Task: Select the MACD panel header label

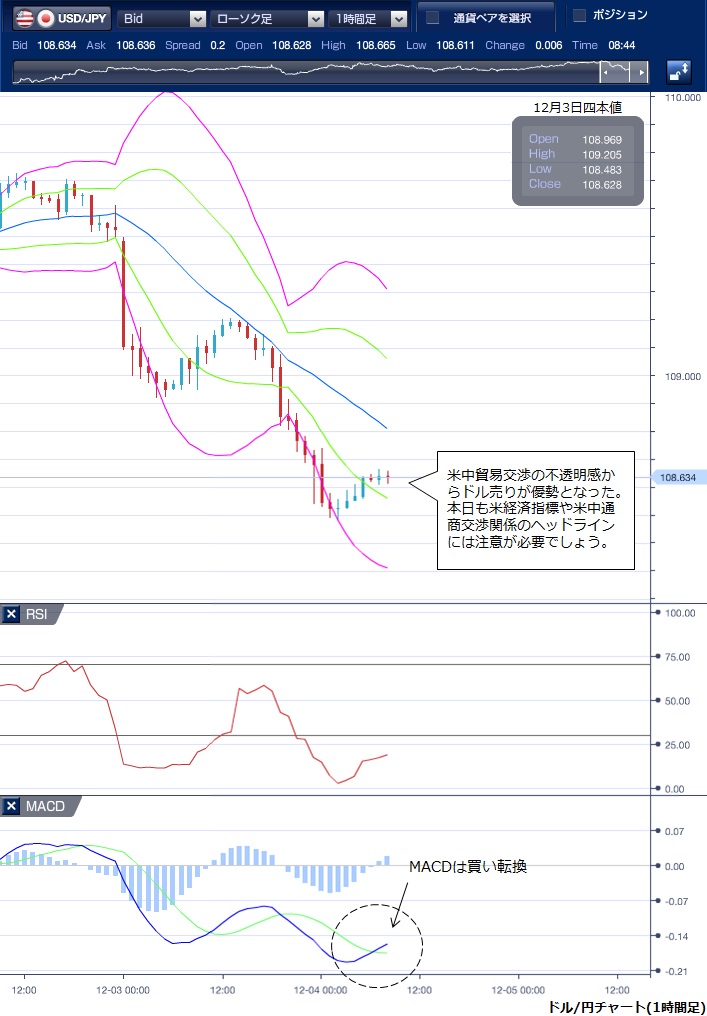Action: (44, 807)
